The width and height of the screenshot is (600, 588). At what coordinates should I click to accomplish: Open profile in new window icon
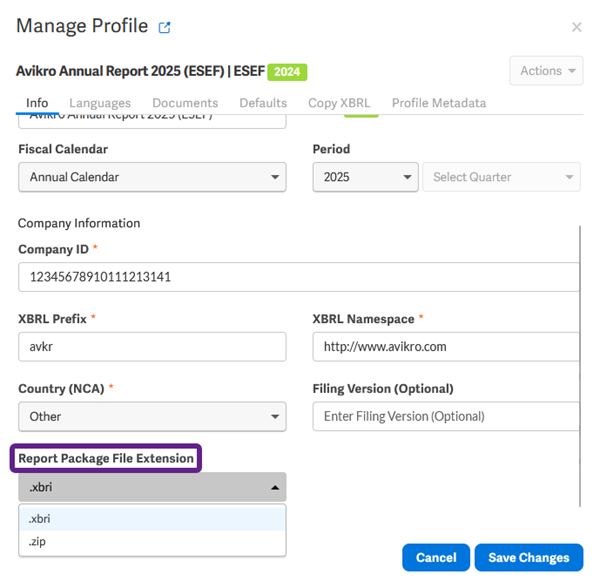point(165,28)
